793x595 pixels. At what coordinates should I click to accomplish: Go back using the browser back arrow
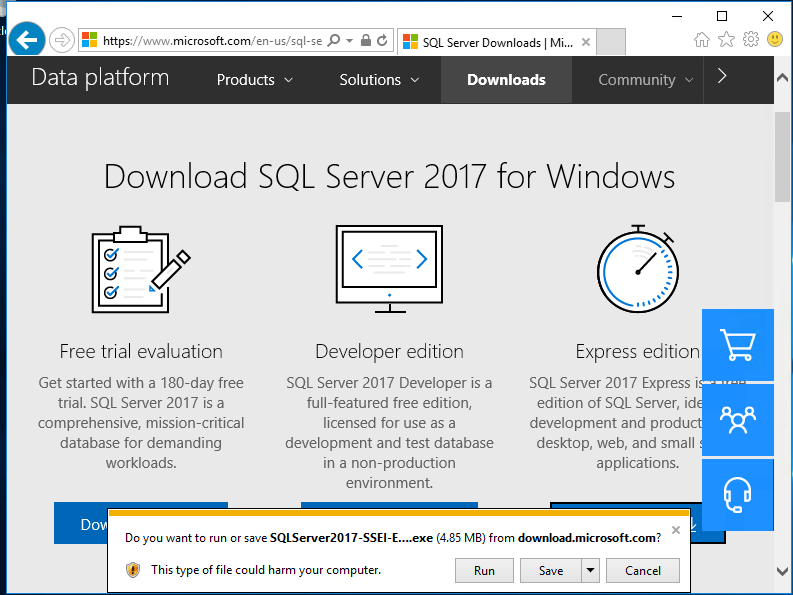pyautogui.click(x=27, y=38)
